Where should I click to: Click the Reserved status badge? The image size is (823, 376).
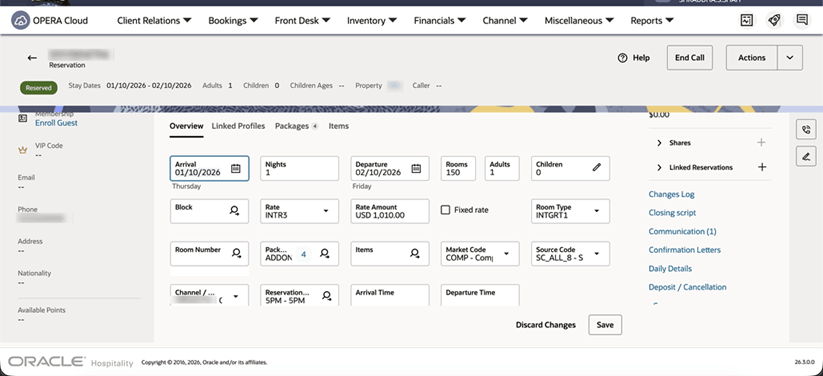[39, 88]
